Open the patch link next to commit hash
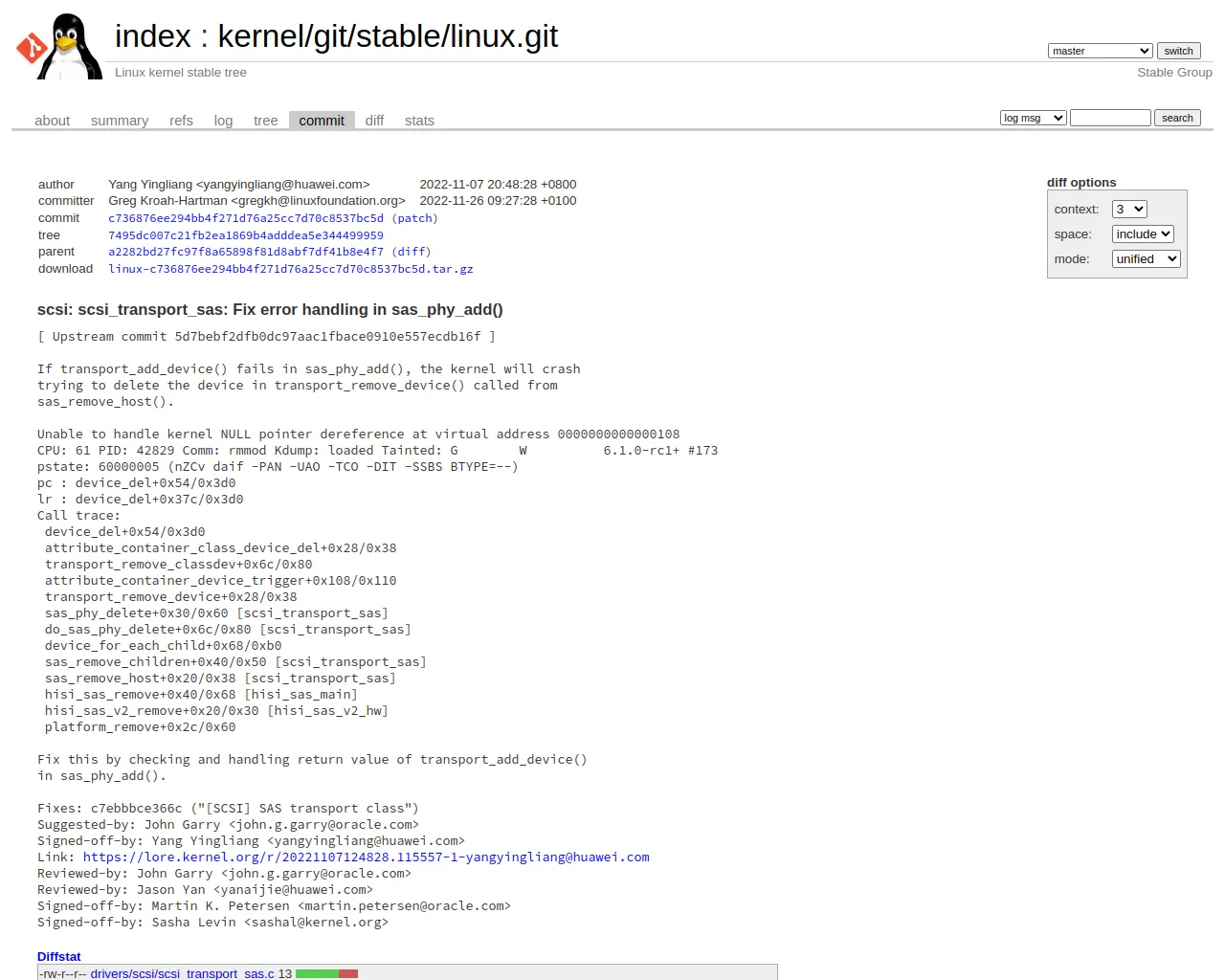The image size is (1225, 980). [x=414, y=218]
